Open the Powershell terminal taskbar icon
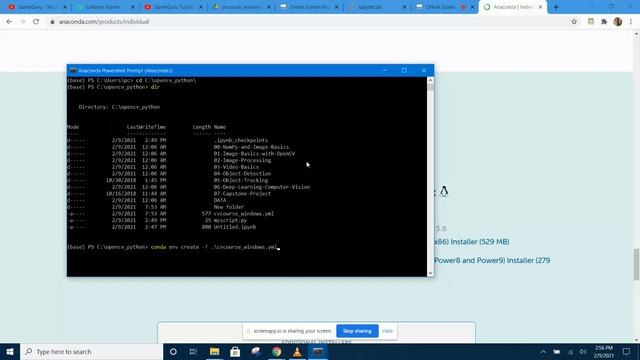Viewport: 640px width, 360px height. click(318, 351)
